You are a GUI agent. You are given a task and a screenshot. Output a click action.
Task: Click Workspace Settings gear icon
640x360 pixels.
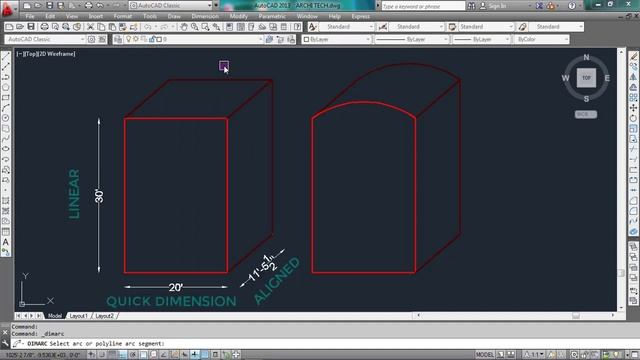91,39
